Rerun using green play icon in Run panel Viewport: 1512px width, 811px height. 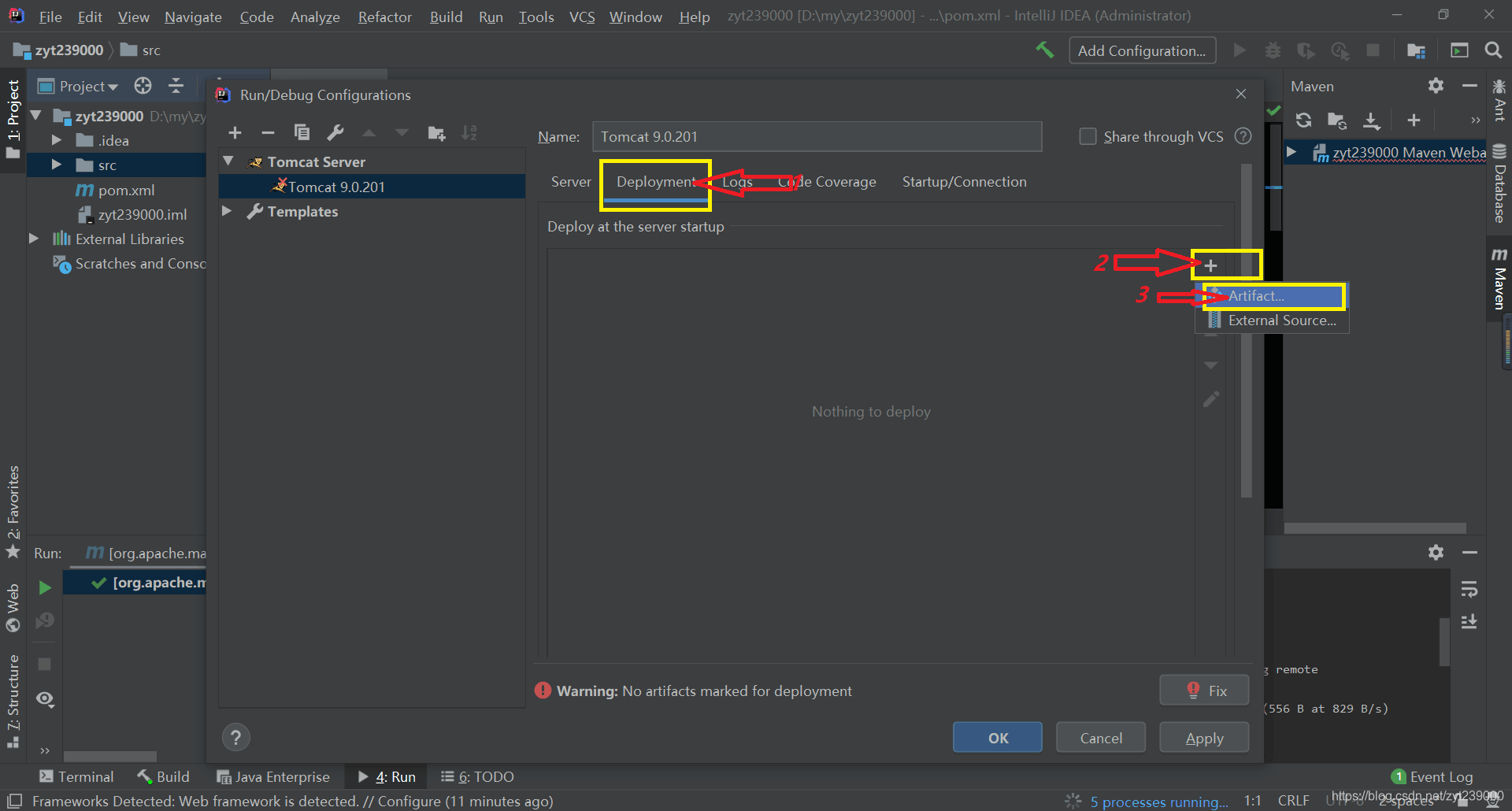(45, 587)
